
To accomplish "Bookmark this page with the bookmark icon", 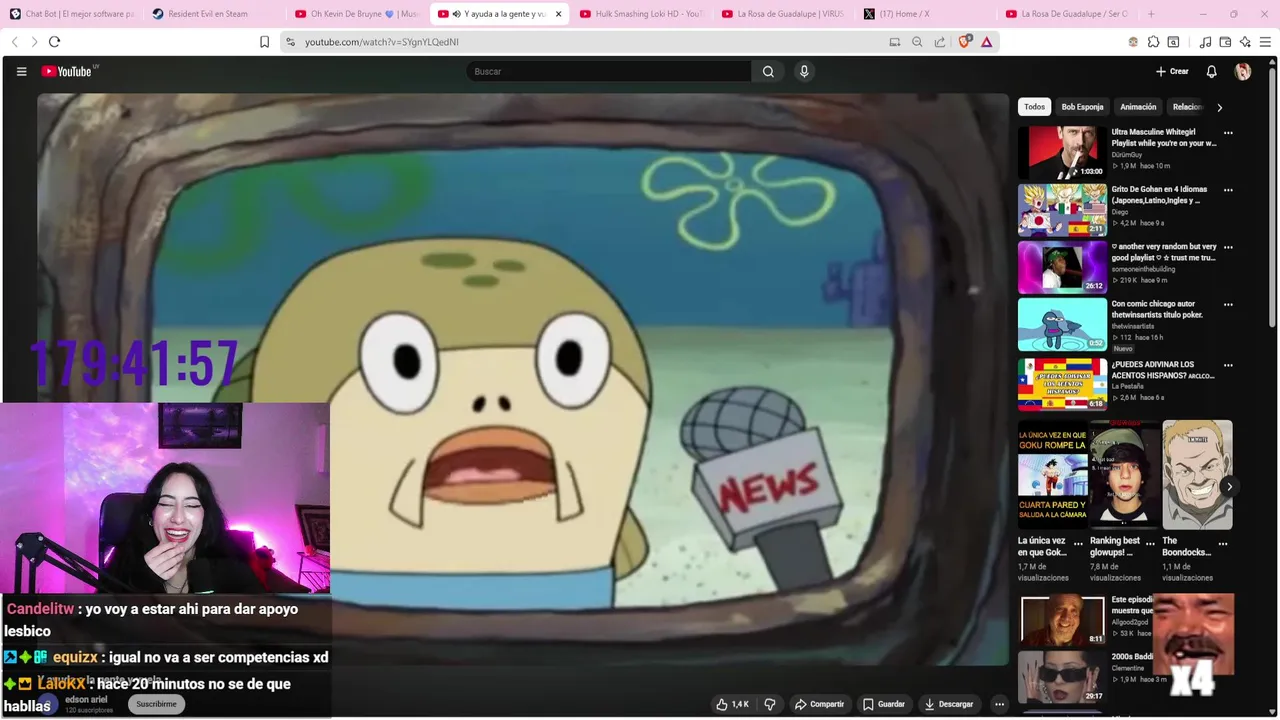I will click(264, 42).
